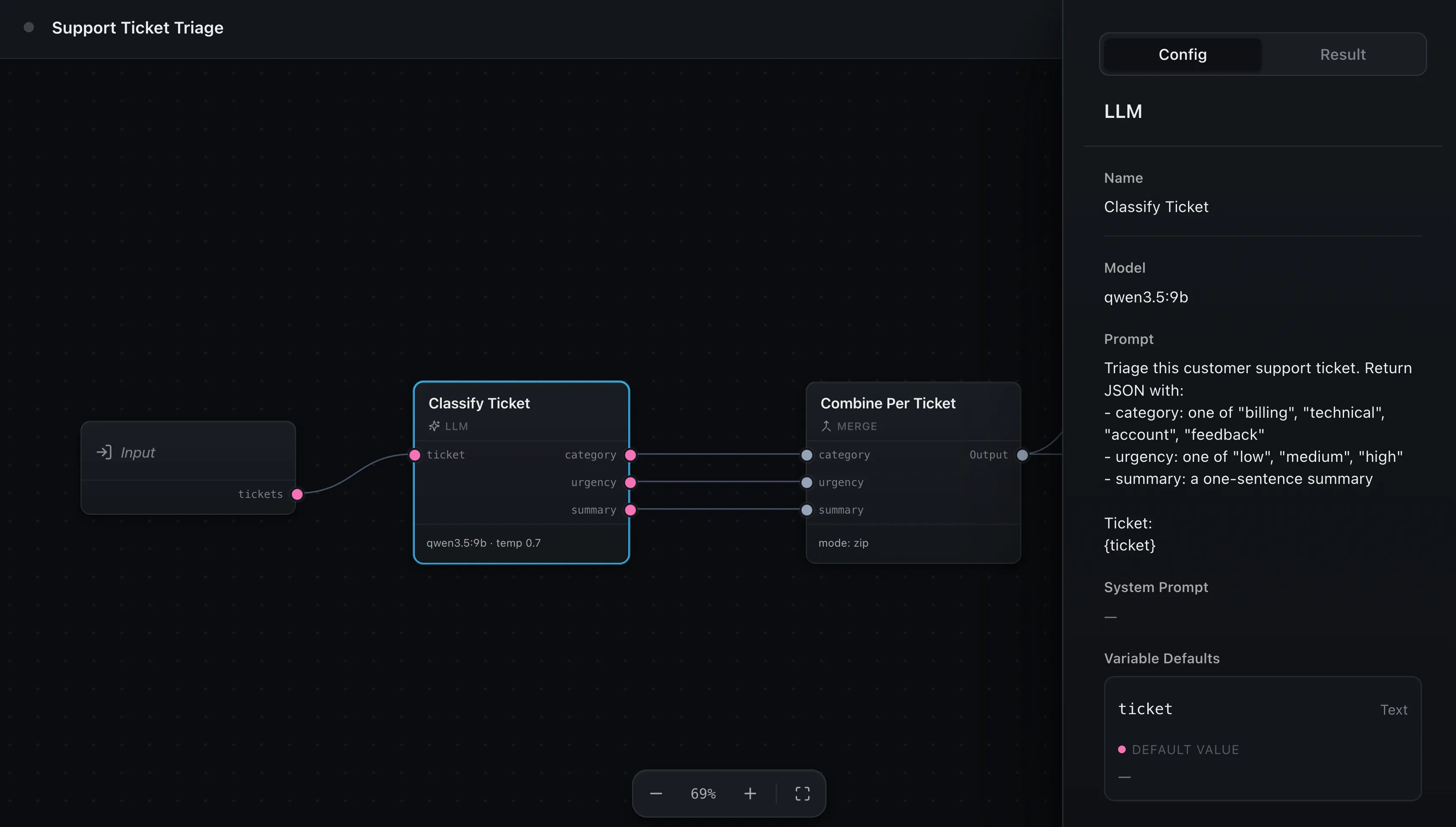Click the Support Ticket Triage title
Screen dimensions: 1456x827
tap(137, 28)
